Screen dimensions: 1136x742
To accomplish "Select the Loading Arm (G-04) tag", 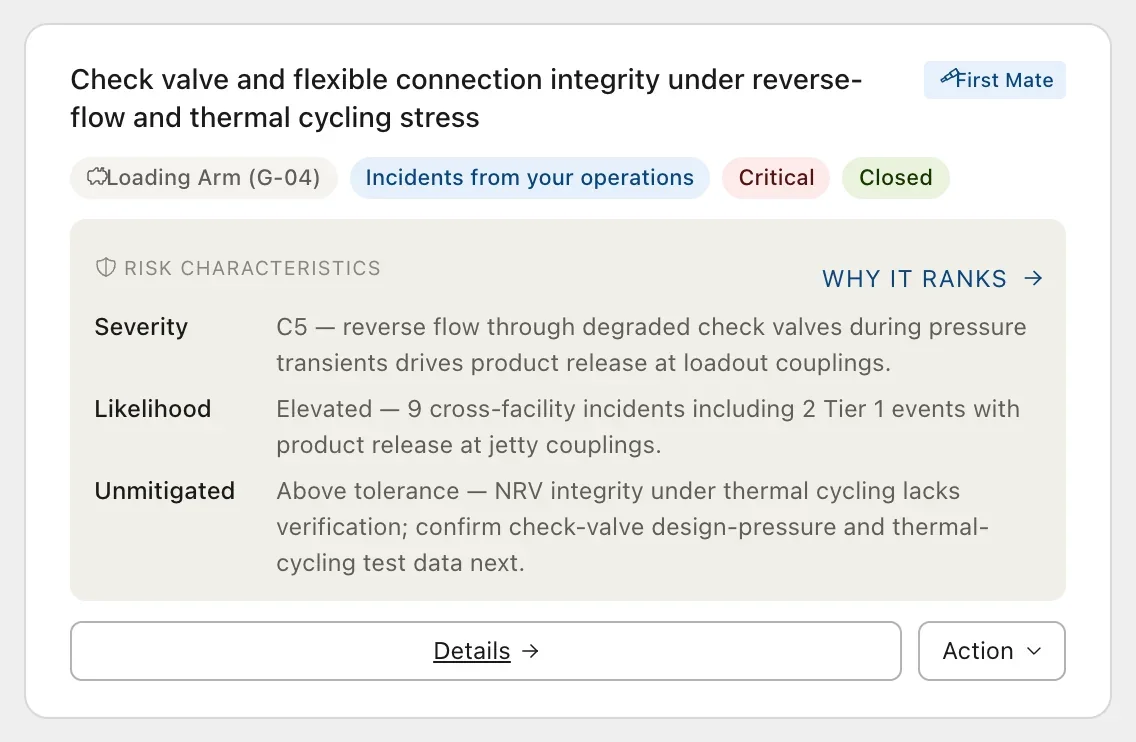I will coord(204,178).
